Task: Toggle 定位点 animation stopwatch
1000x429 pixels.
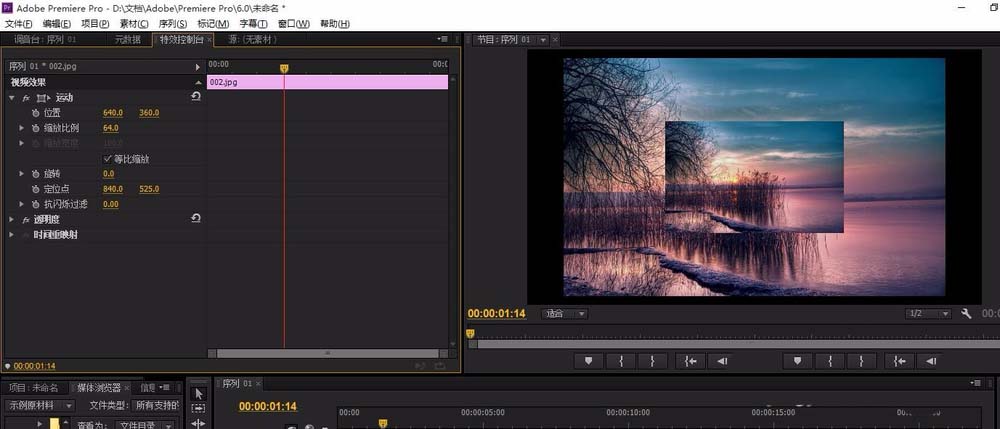Action: click(36, 189)
